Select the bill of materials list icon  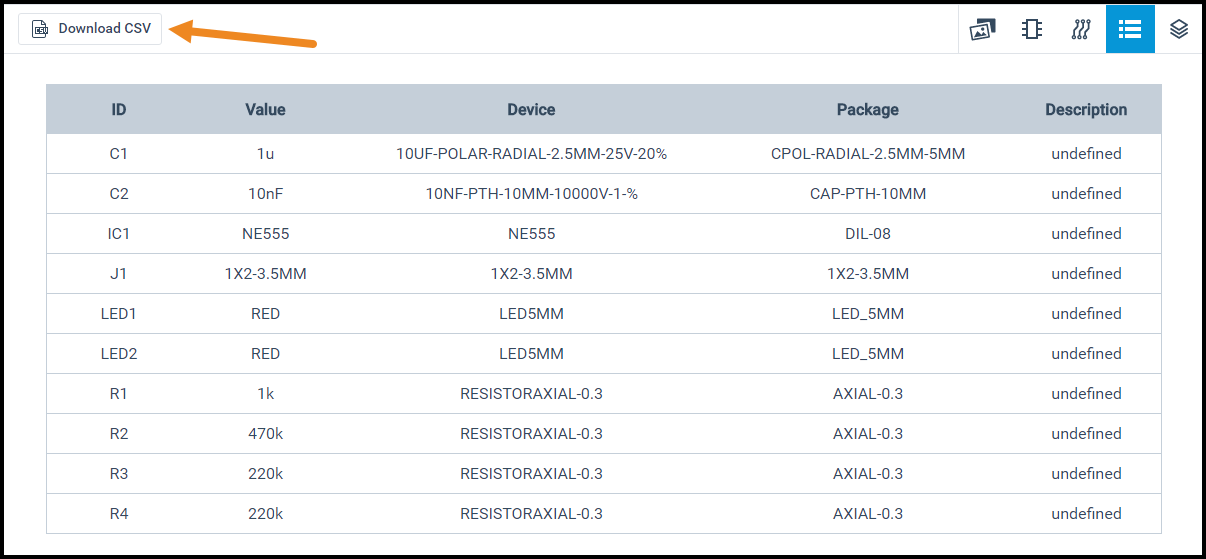(x=1130, y=29)
